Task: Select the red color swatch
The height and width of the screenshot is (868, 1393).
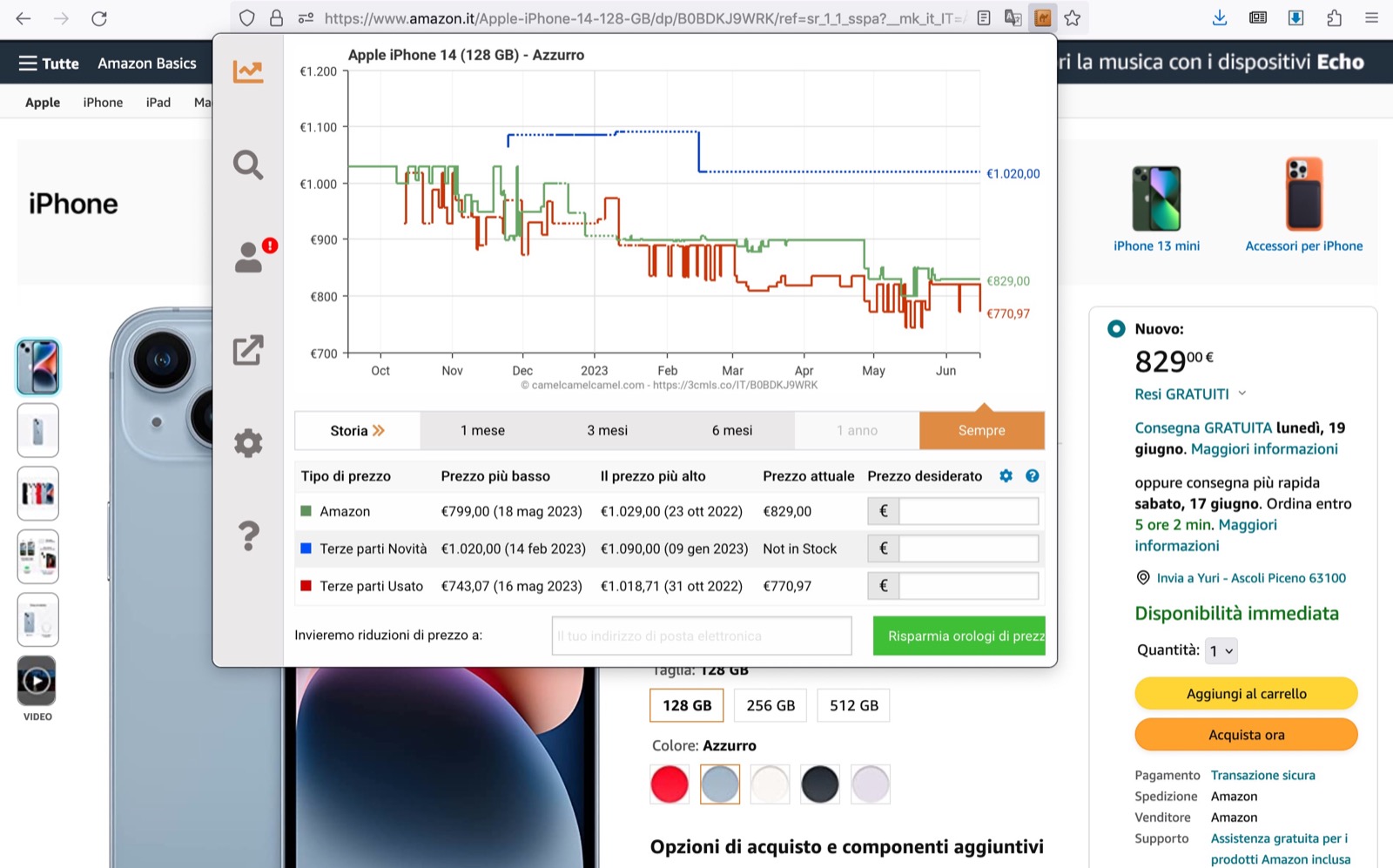Action: pyautogui.click(x=670, y=784)
